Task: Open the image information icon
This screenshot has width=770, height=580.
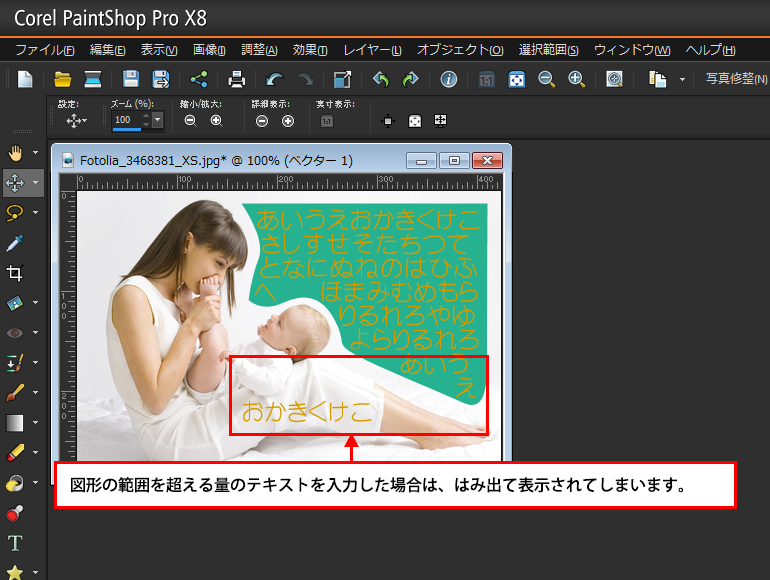Action: (x=448, y=79)
